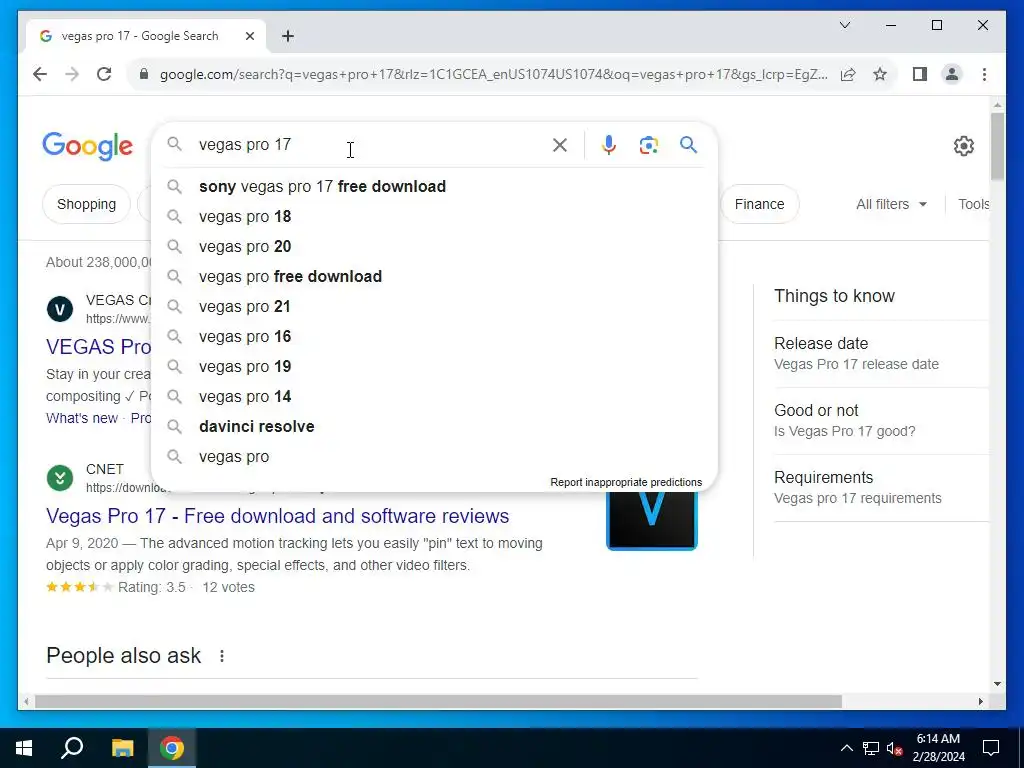Show hidden system tray icons
The width and height of the screenshot is (1024, 768).
pyautogui.click(x=846, y=748)
